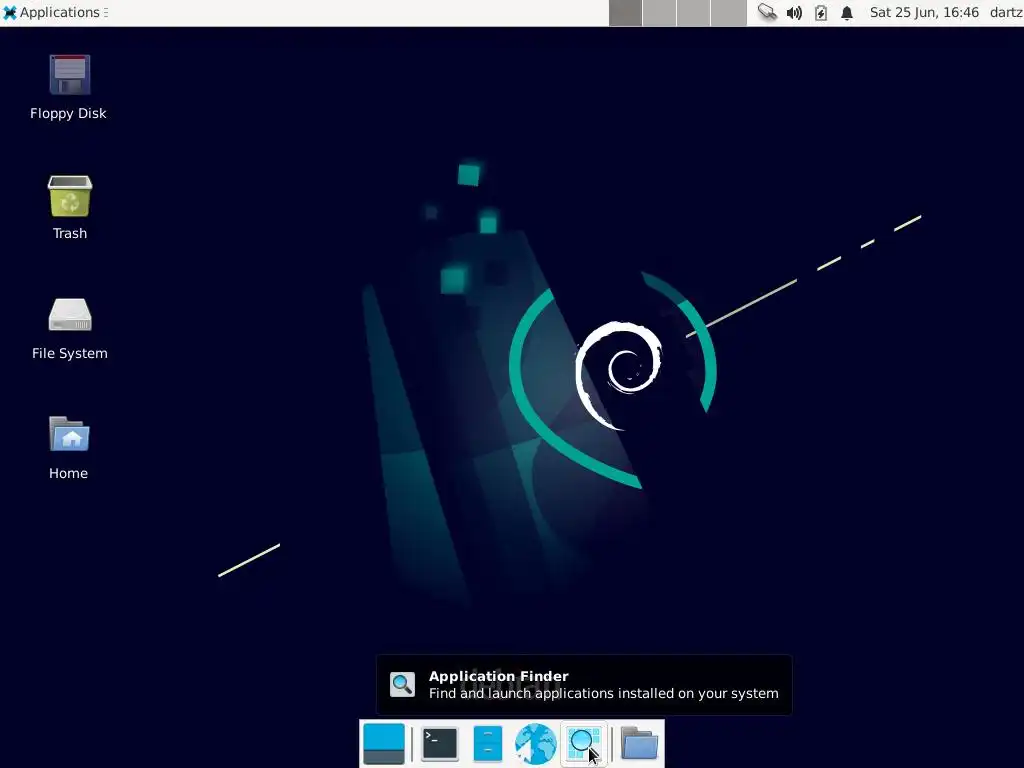1024x768 pixels.
Task: Open the notifications bell icon
Action: (847, 12)
